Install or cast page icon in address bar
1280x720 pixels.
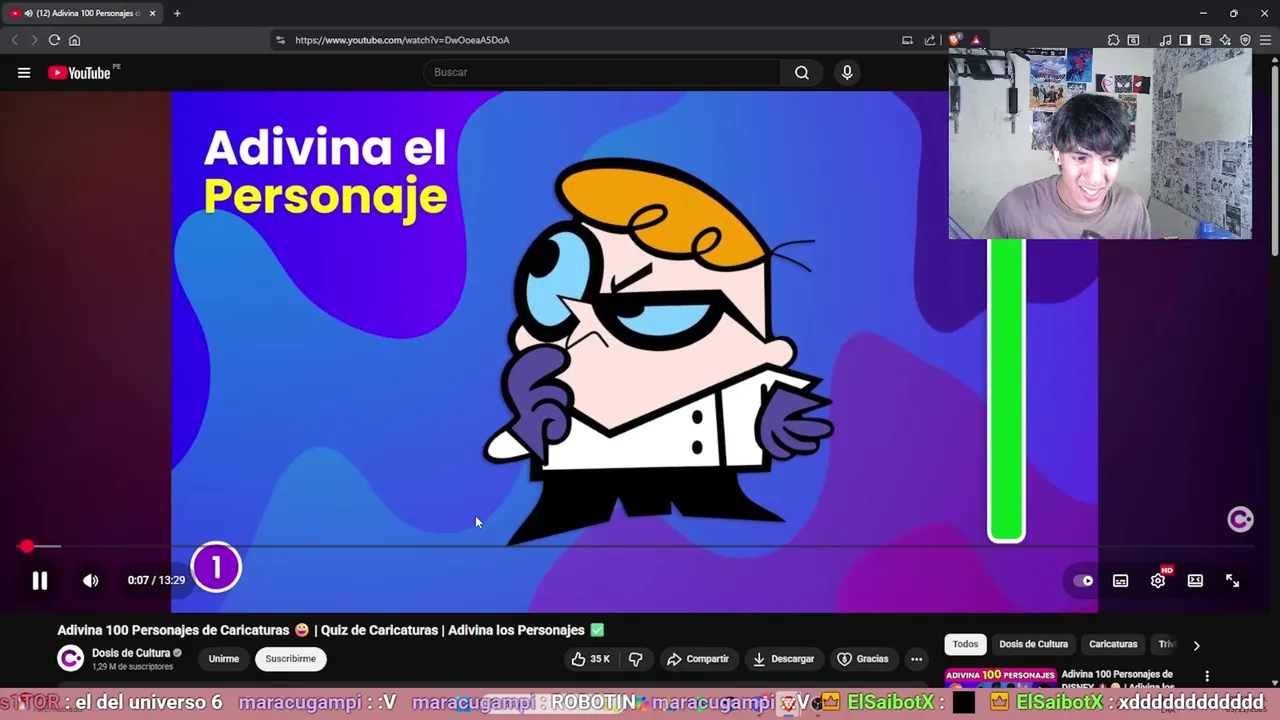(x=907, y=40)
